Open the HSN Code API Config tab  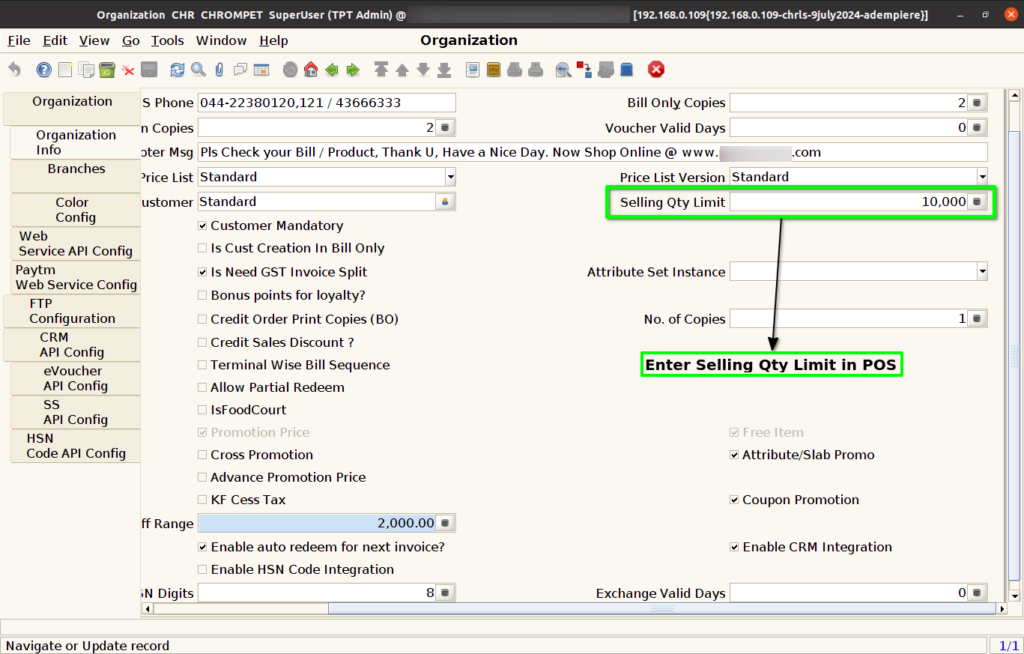pos(76,446)
